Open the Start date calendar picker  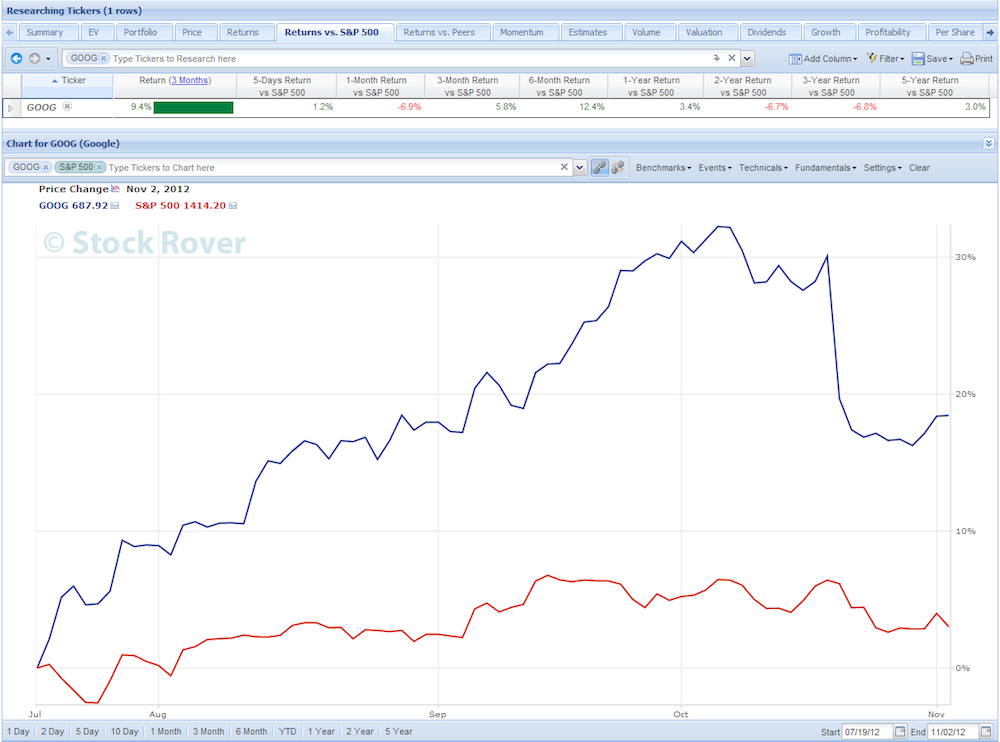click(900, 731)
